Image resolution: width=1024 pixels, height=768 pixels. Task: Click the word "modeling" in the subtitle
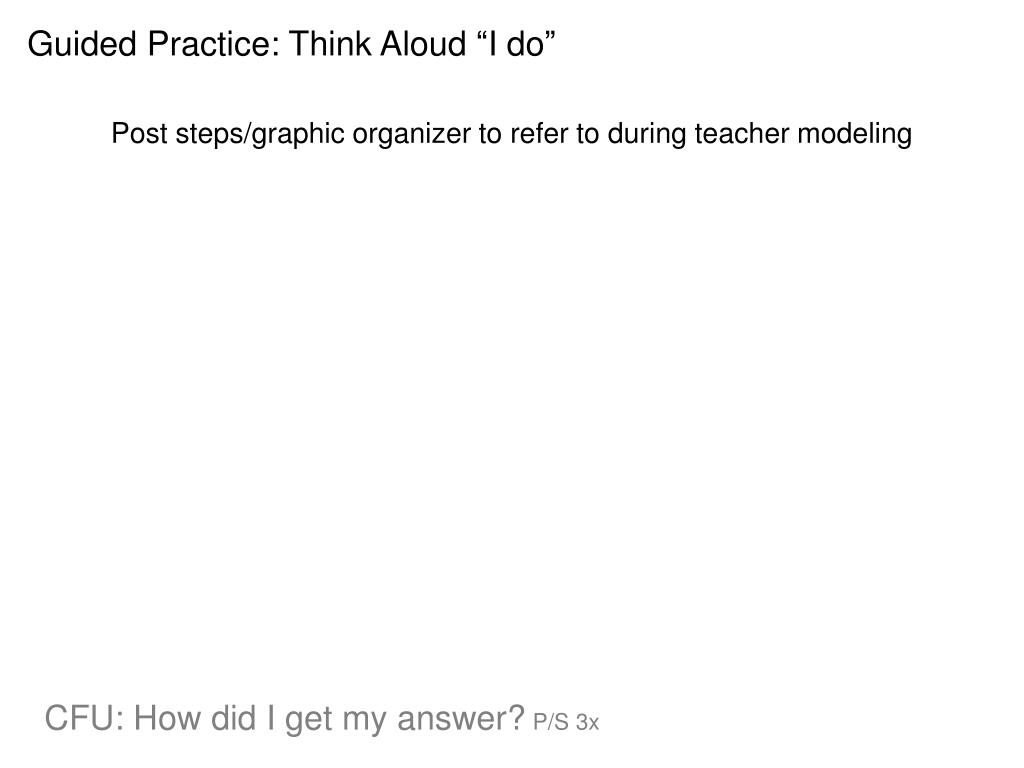(x=855, y=135)
